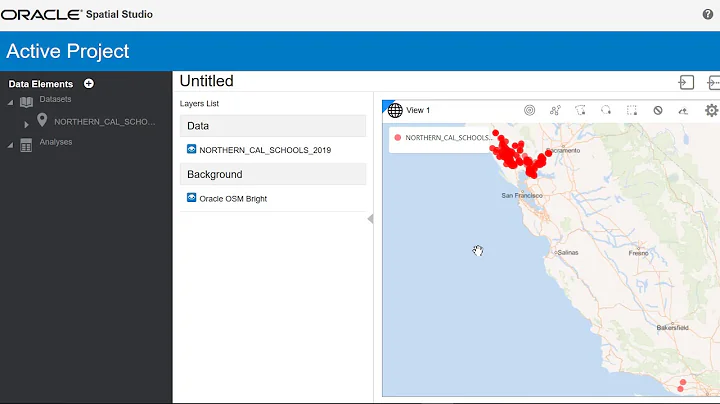The height and width of the screenshot is (404, 720).
Task: Open the measure distance tool
Action: tap(684, 110)
